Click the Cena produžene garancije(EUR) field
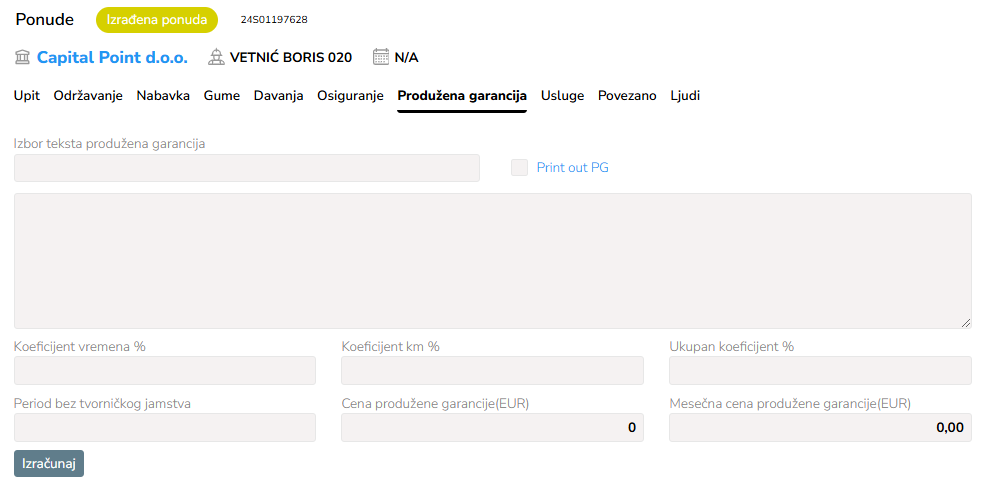This screenshot has width=989, height=482. (x=492, y=428)
